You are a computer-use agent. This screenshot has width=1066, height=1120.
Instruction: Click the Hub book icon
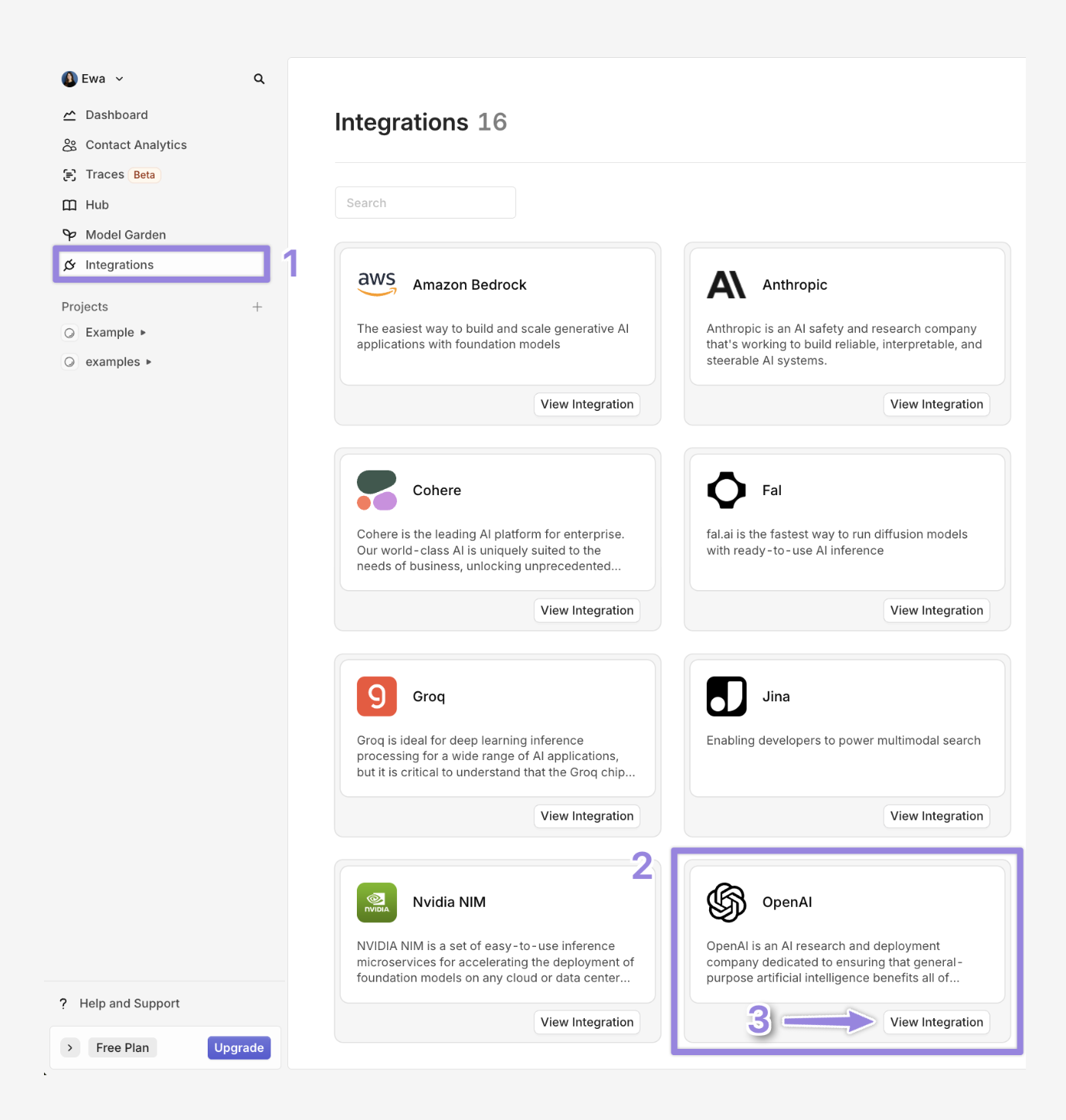tap(70, 205)
